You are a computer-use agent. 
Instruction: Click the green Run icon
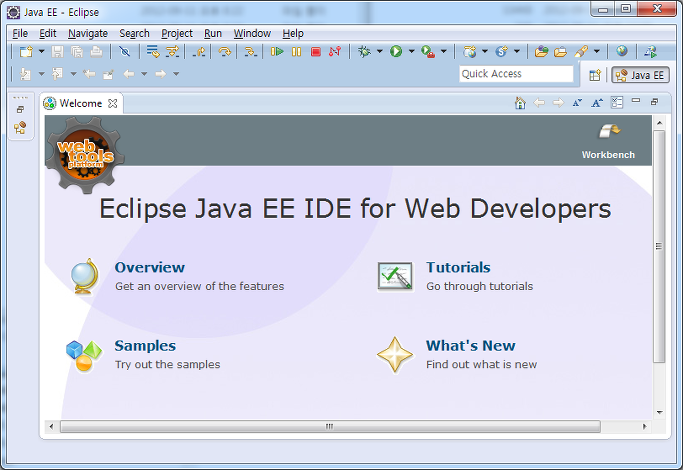pyautogui.click(x=396, y=51)
